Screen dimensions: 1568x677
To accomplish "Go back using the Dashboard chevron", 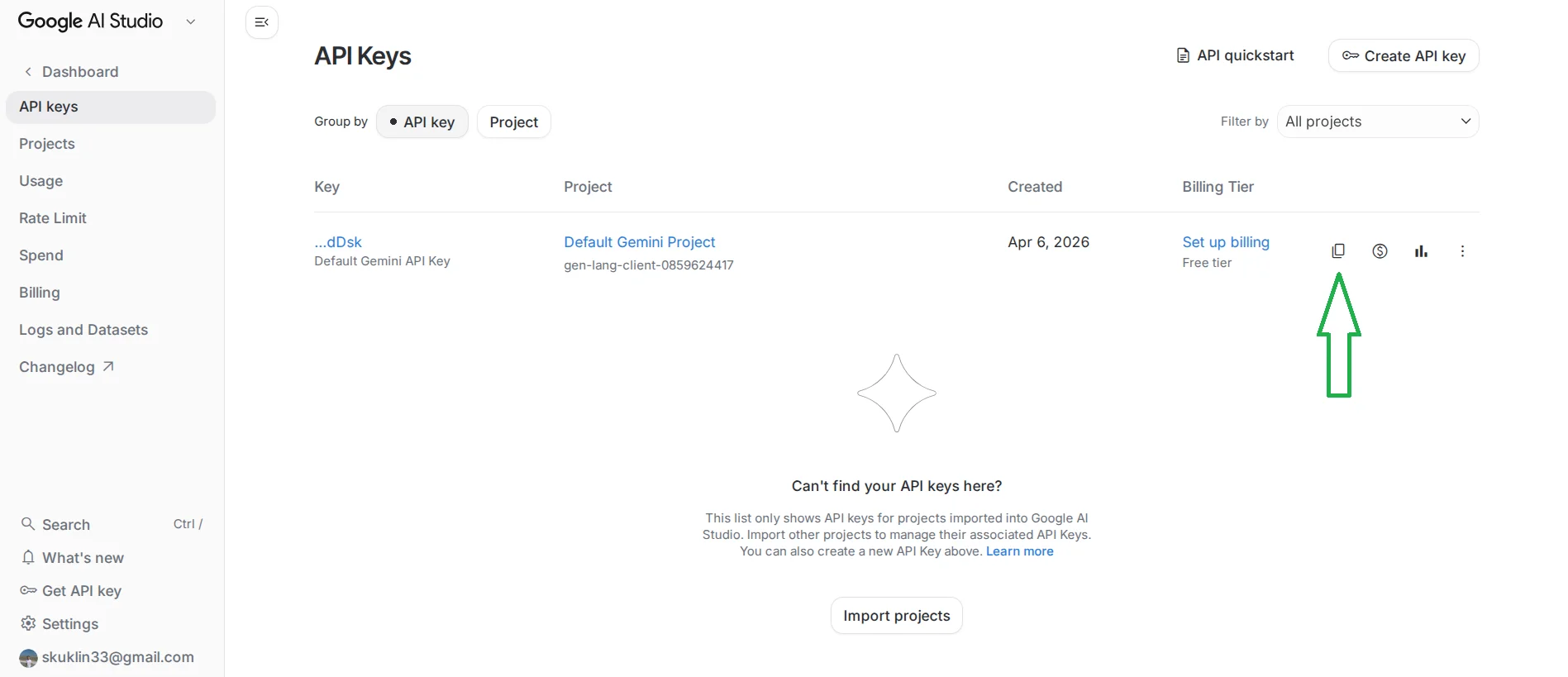I will coord(27,72).
